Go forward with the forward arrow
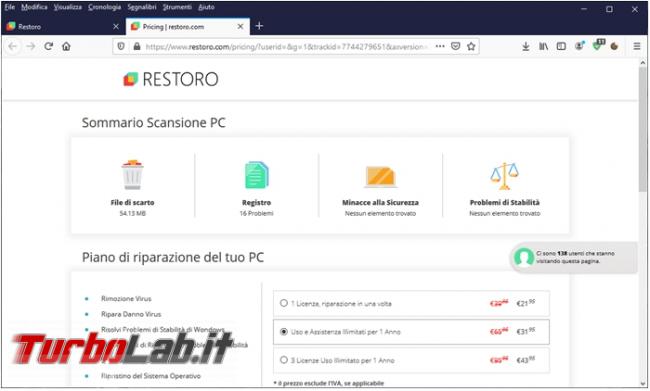This screenshot has height=391, width=650. tap(30, 46)
